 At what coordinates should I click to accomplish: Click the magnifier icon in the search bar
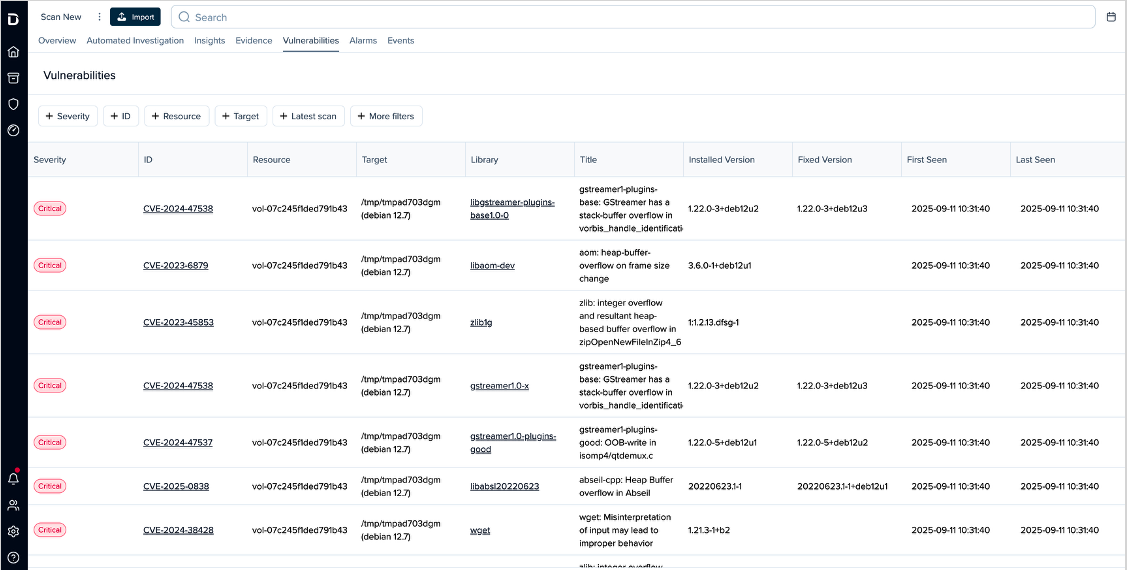pos(184,17)
